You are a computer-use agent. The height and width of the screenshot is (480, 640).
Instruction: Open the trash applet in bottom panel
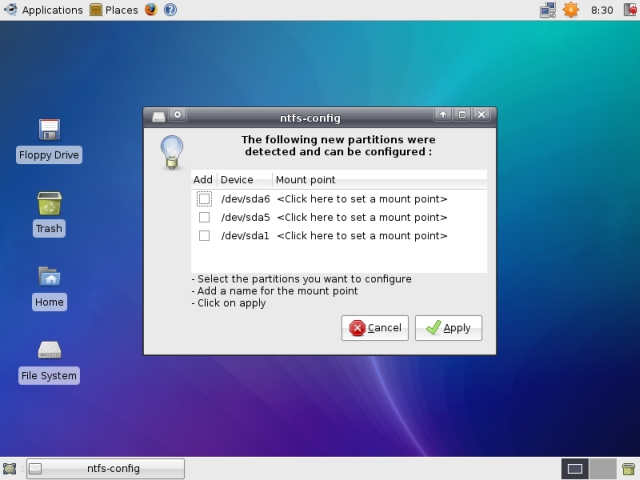629,469
